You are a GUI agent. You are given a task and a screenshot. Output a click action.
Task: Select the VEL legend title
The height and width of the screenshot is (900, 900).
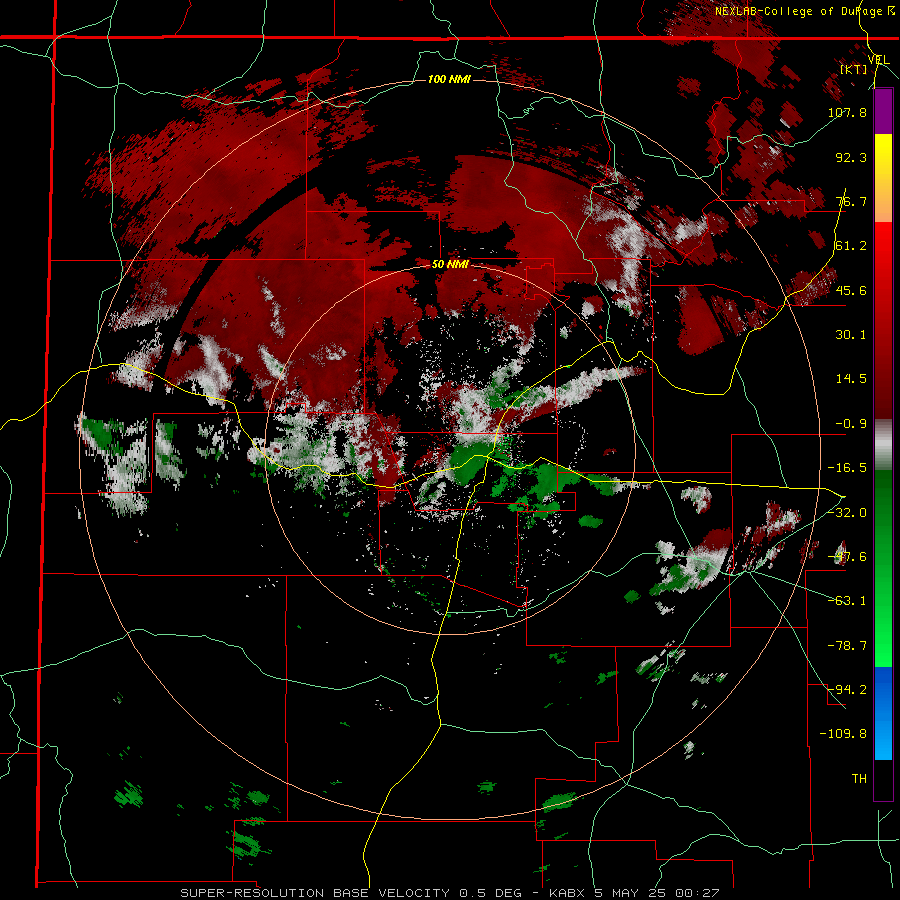click(878, 60)
